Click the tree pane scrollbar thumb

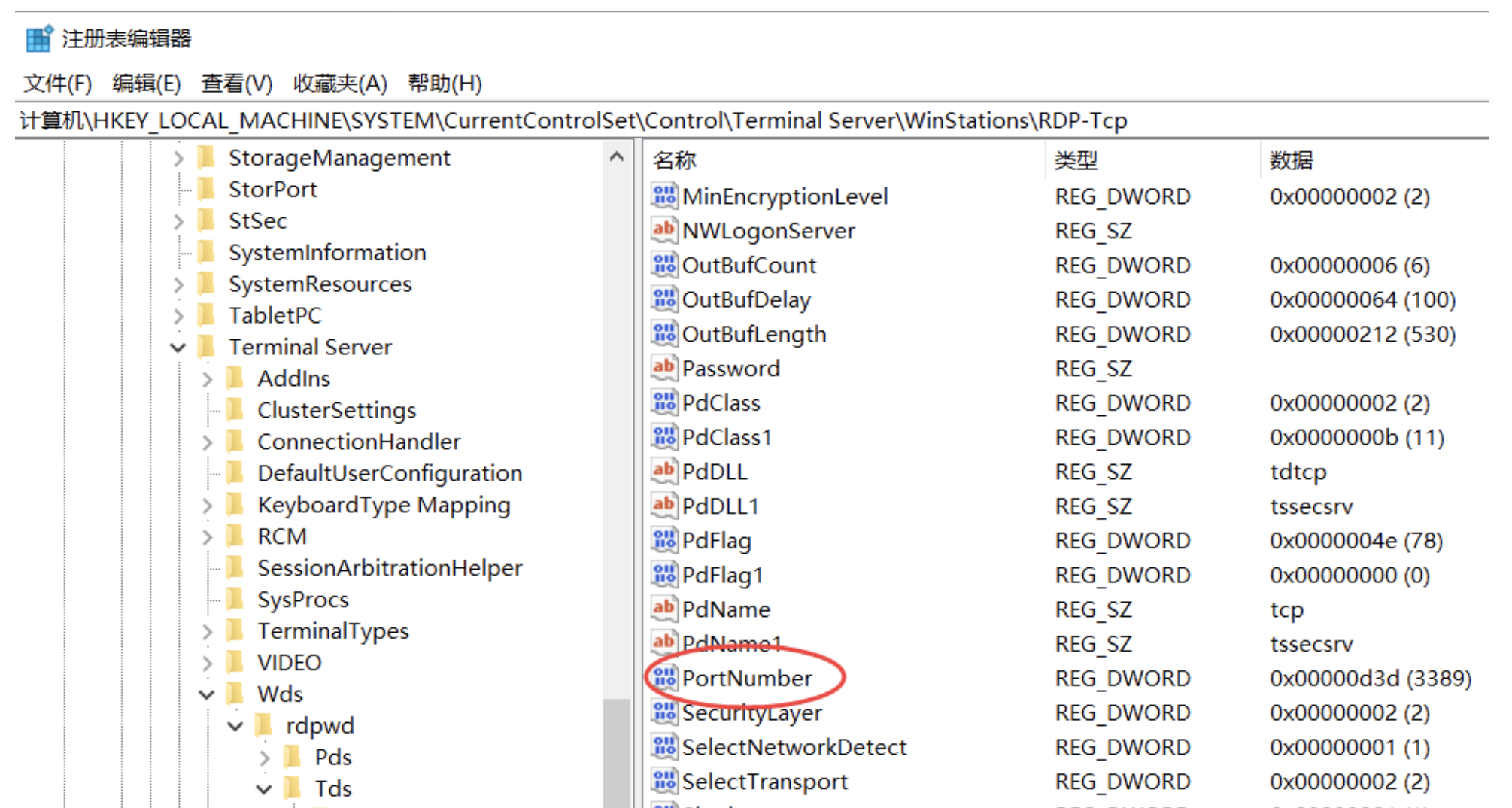(x=617, y=752)
